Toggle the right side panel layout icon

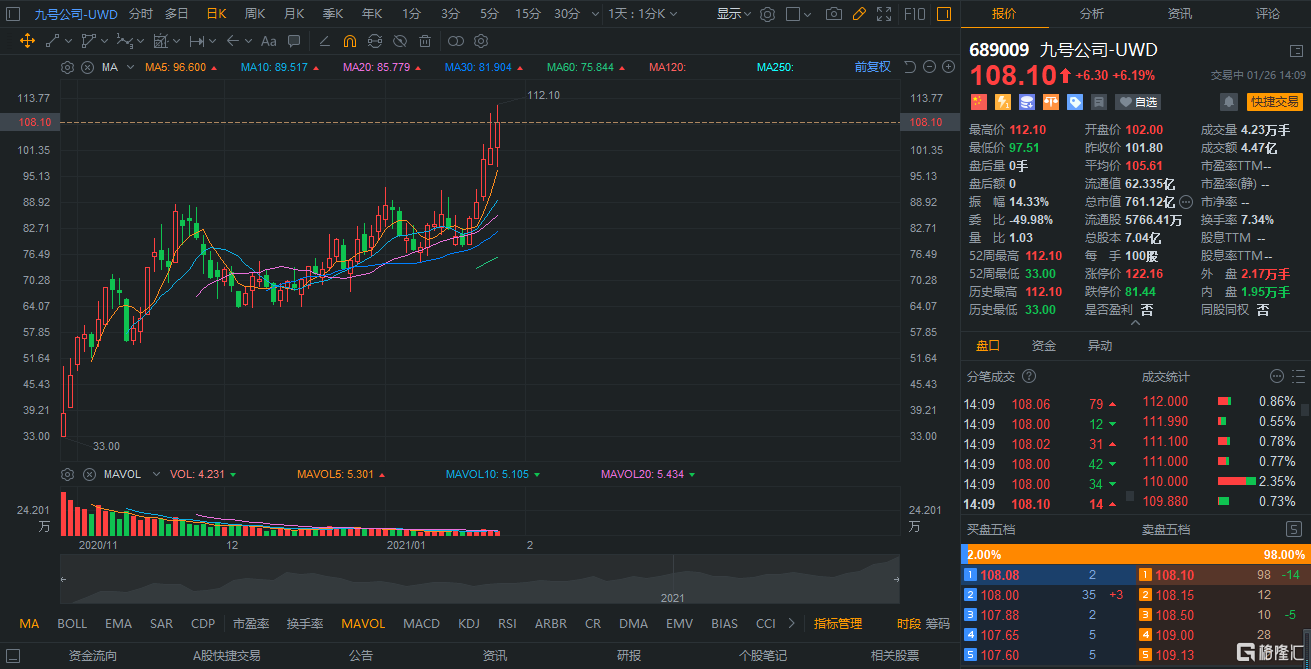(944, 14)
